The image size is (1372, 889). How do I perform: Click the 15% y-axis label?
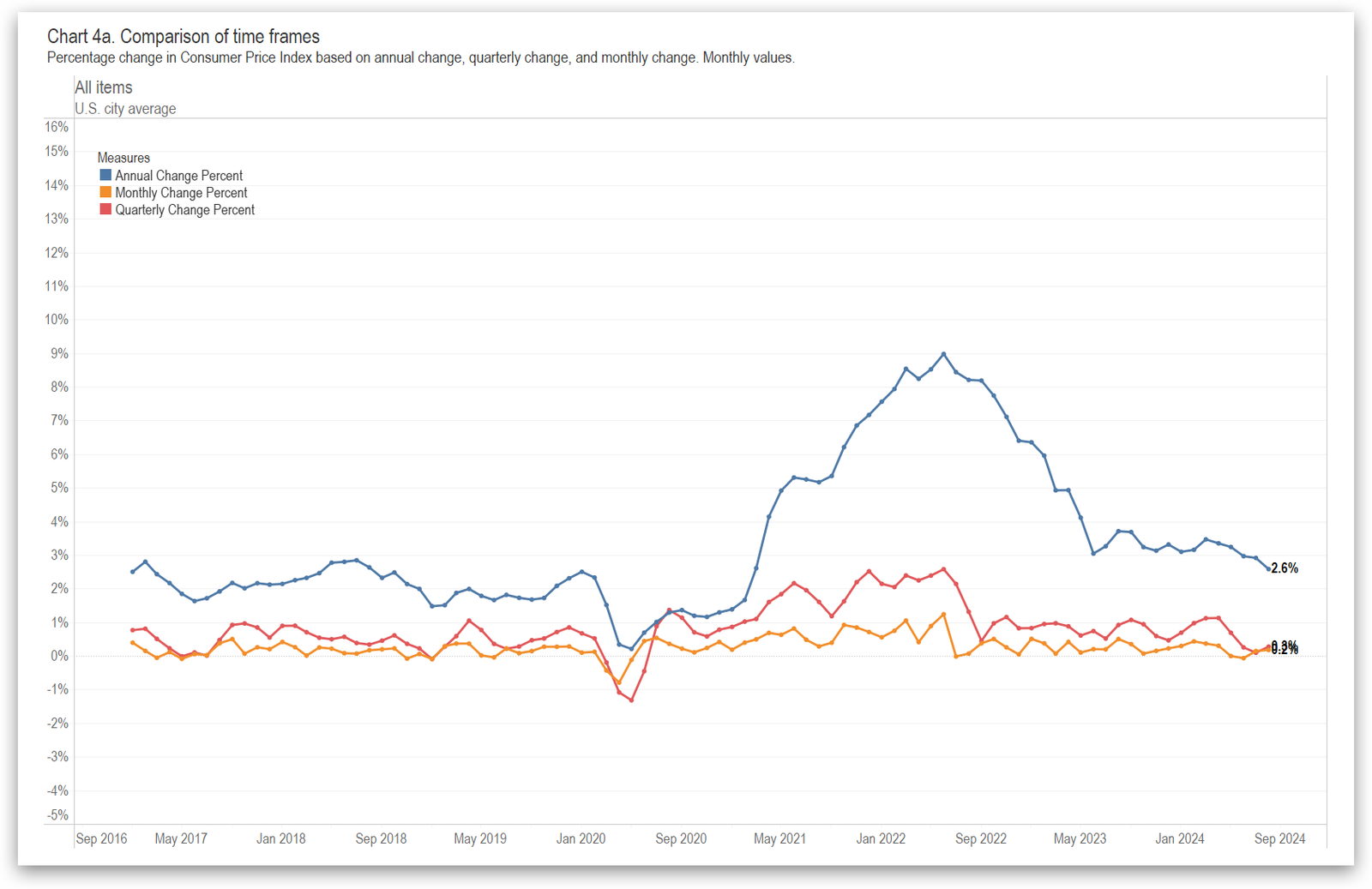point(57,152)
